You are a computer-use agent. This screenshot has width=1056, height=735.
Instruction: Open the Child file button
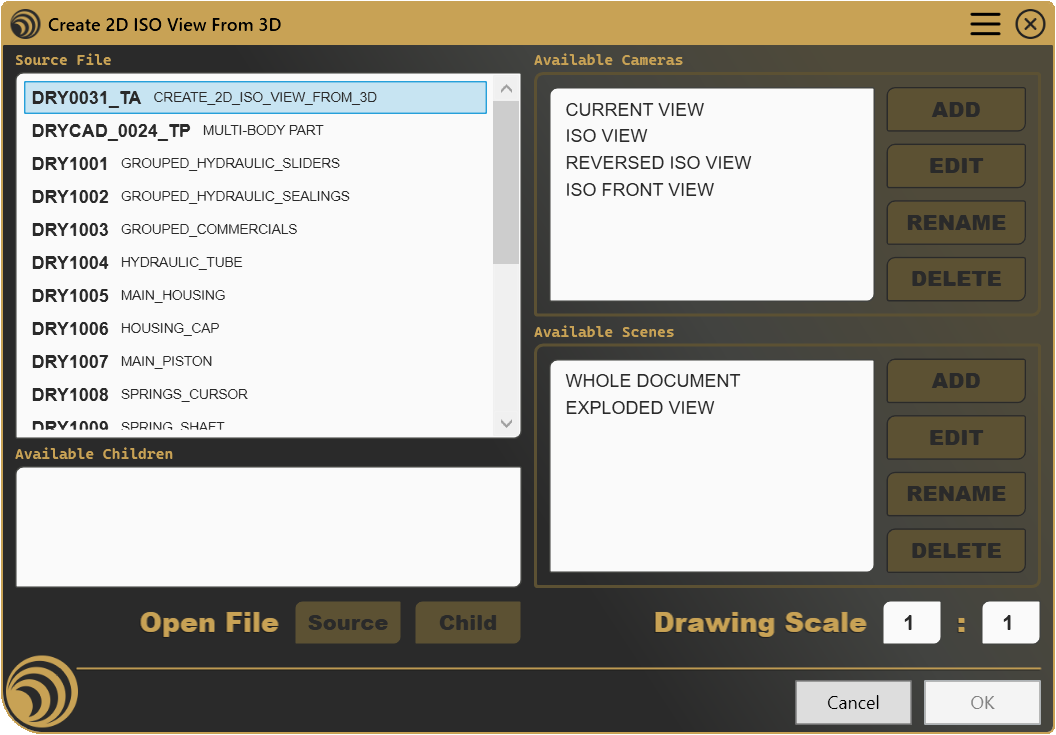[x=468, y=622]
